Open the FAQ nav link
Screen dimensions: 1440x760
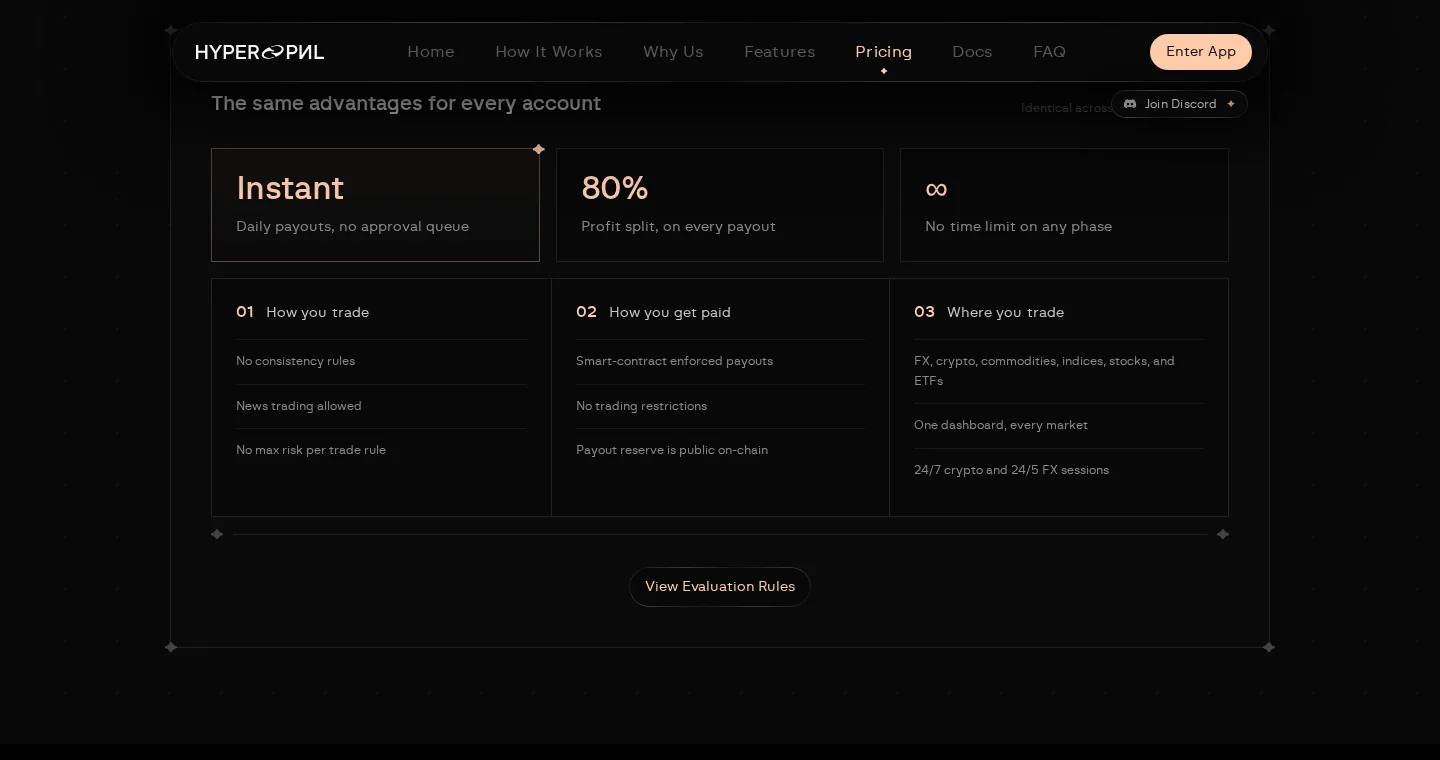tap(1049, 52)
